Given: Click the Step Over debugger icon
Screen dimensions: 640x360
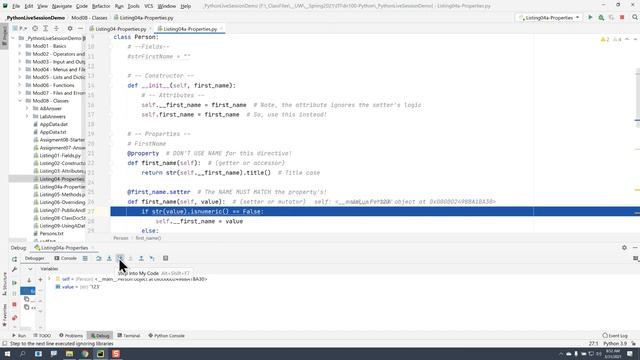Looking at the screenshot, I should [x=98, y=258].
